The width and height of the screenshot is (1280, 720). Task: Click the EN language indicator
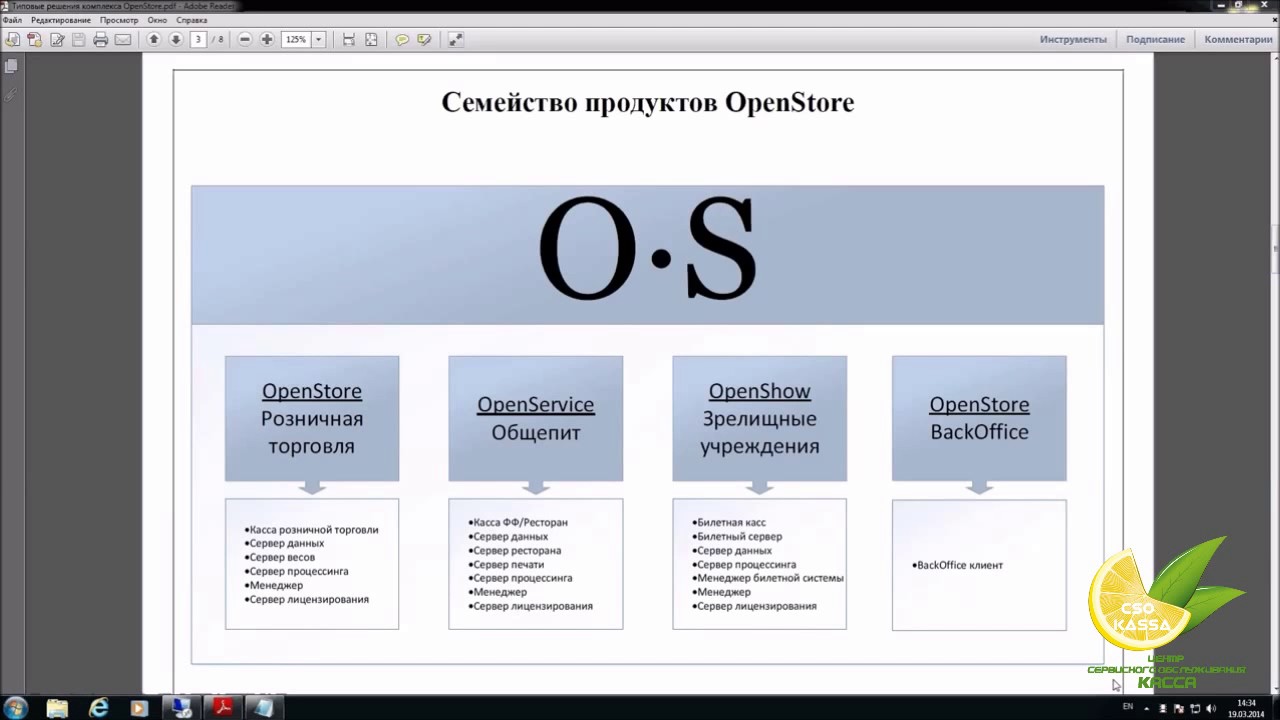pos(1128,707)
